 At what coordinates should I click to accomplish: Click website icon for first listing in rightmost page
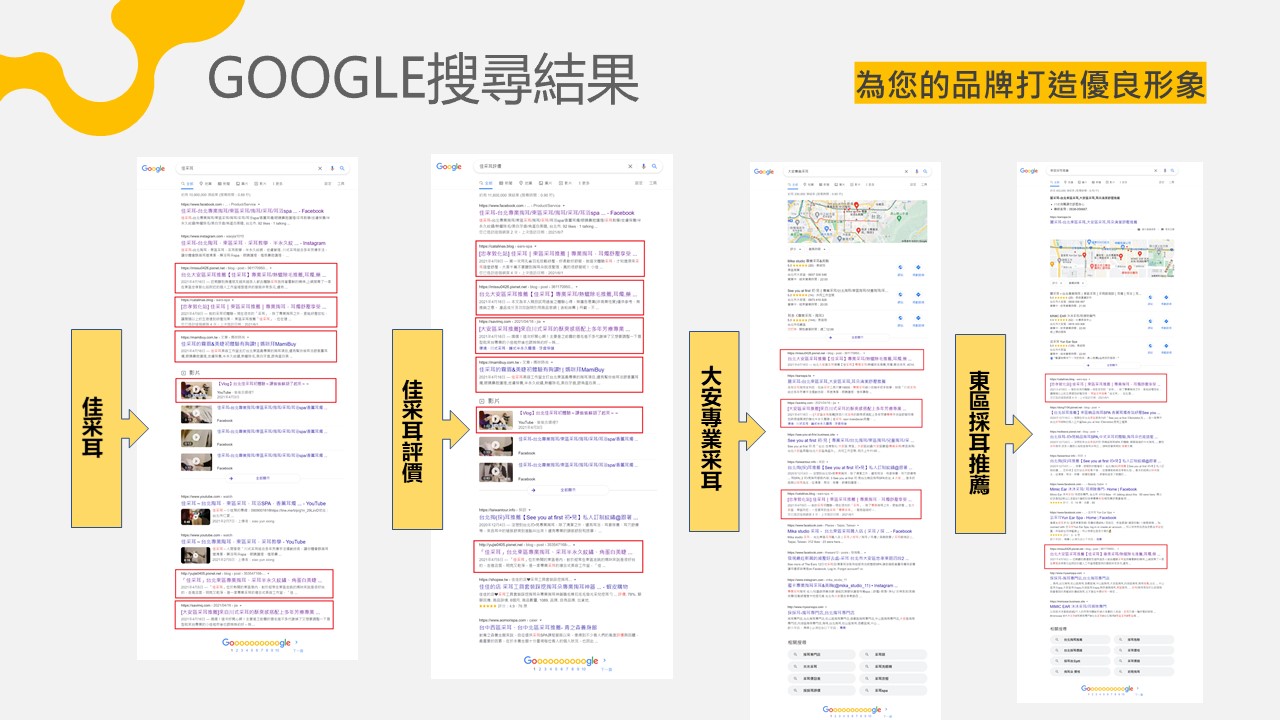coord(1151,299)
